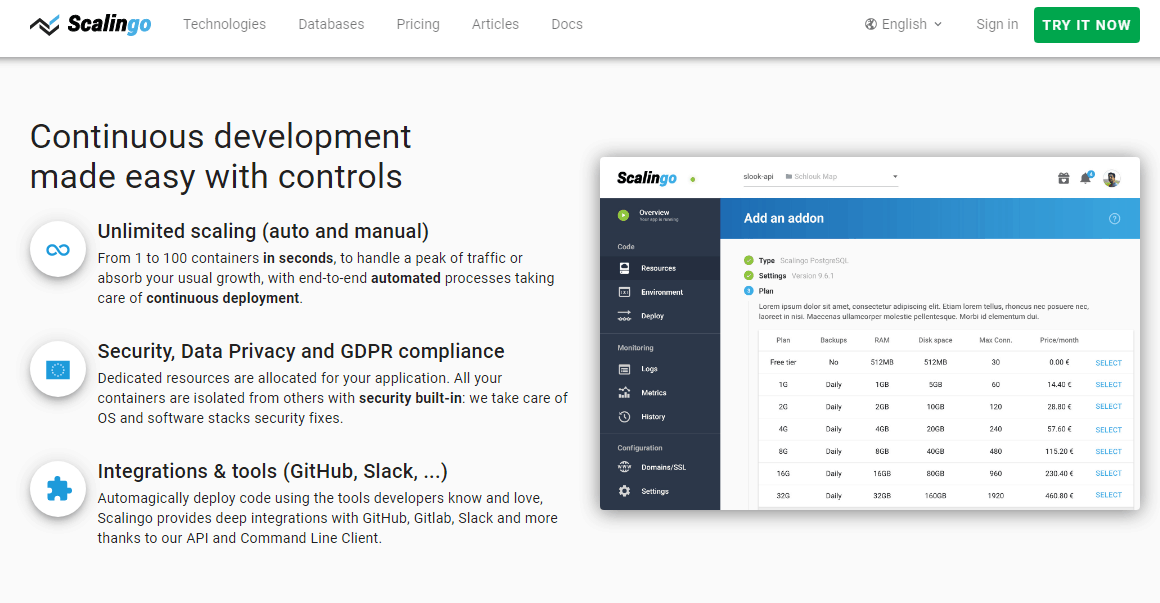This screenshot has height=603, width=1160.
Task: Open the slook-api app selector dropdown
Action: click(x=820, y=177)
